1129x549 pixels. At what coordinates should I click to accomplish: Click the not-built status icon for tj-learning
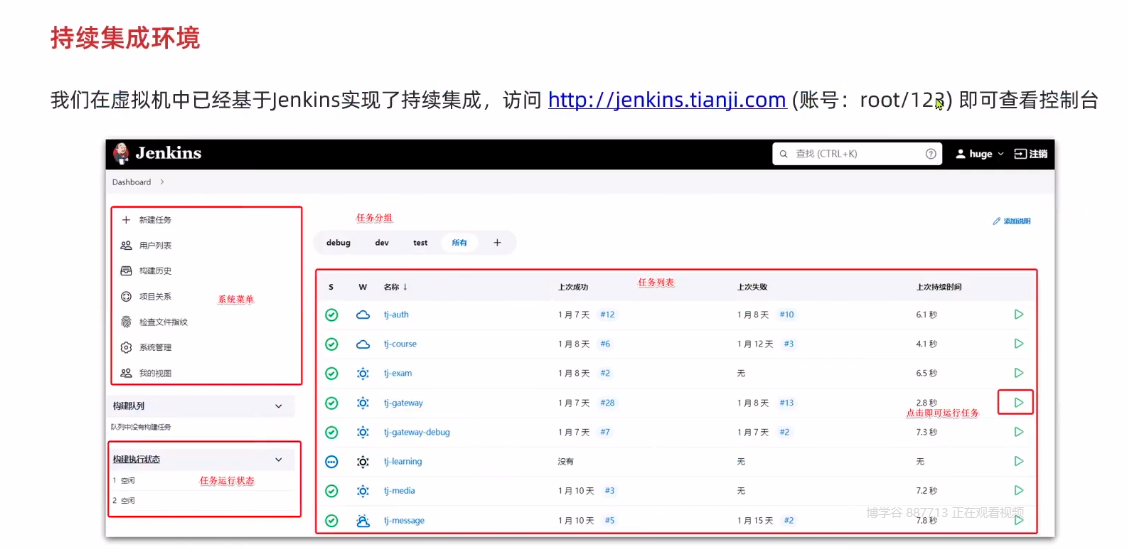coord(331,462)
